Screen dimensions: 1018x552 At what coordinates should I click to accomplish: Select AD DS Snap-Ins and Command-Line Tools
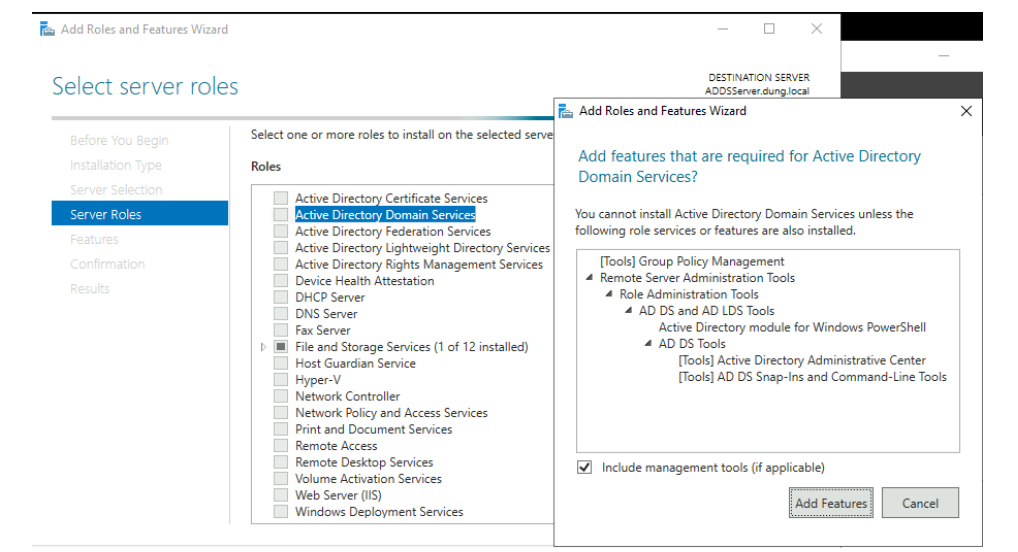812,377
